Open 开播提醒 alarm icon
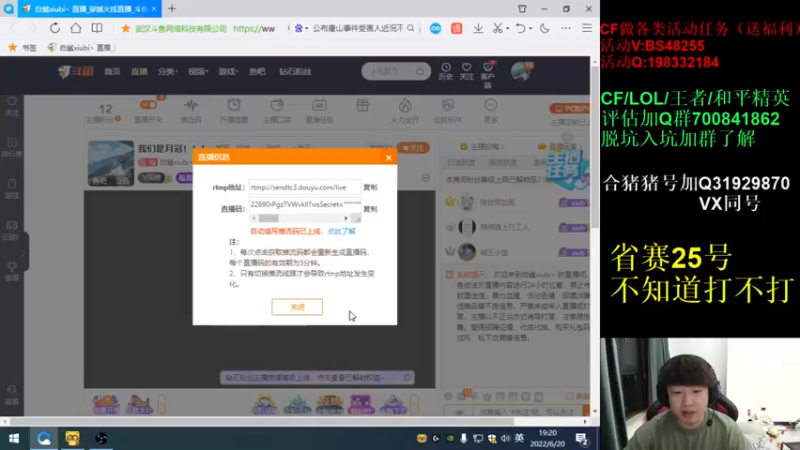 pyautogui.click(x=234, y=111)
